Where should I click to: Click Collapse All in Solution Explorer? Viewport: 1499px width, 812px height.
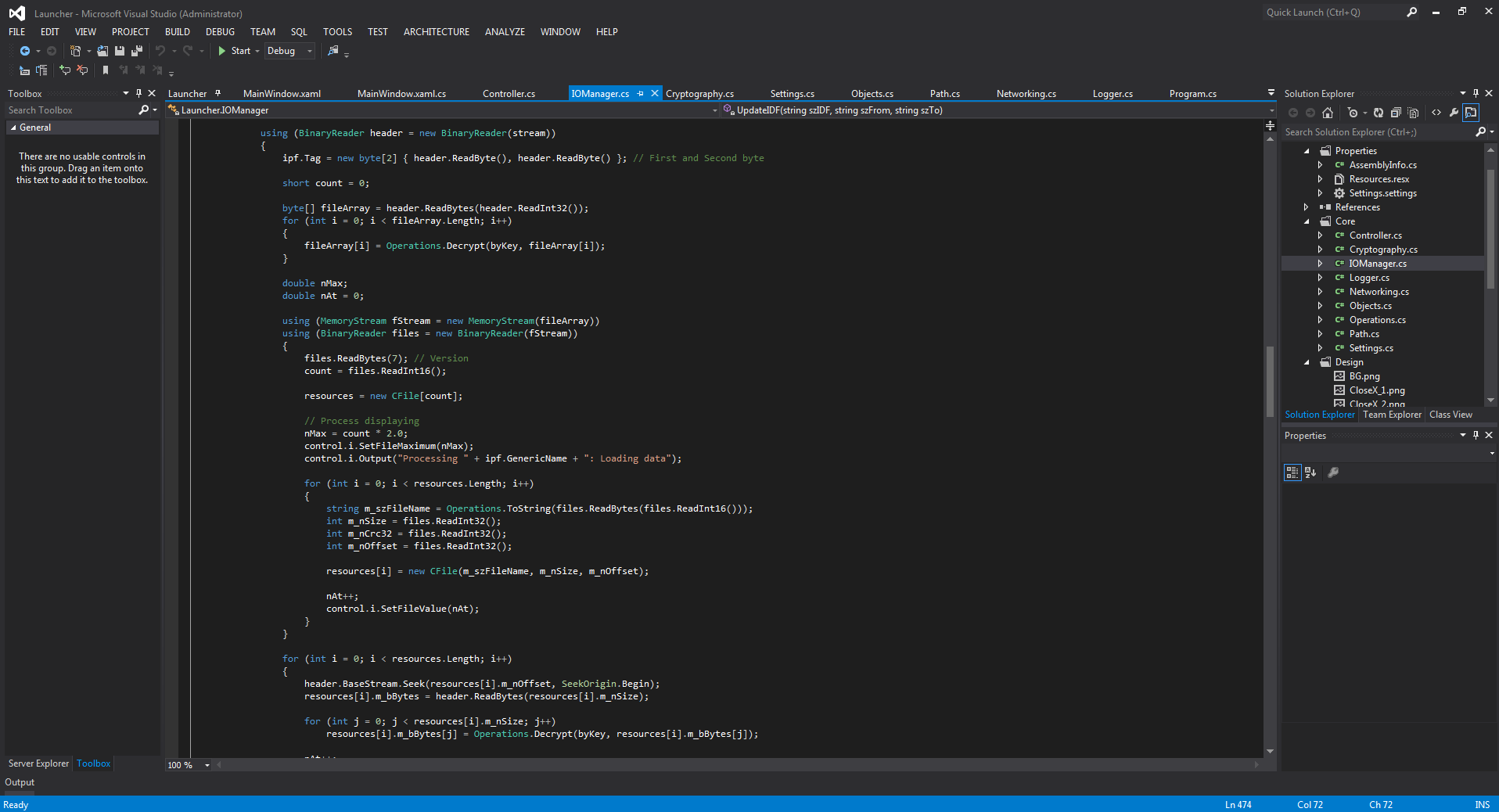(1395, 113)
